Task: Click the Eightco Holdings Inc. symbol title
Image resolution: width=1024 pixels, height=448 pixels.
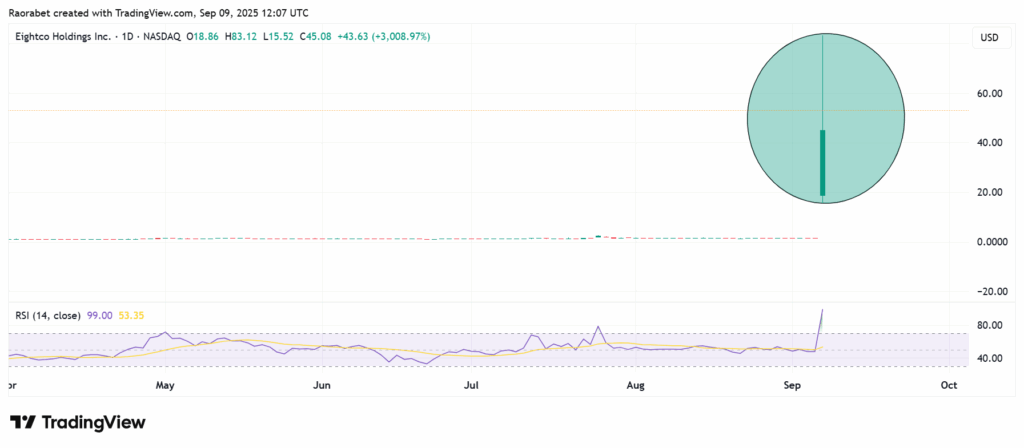Action: tap(61, 37)
